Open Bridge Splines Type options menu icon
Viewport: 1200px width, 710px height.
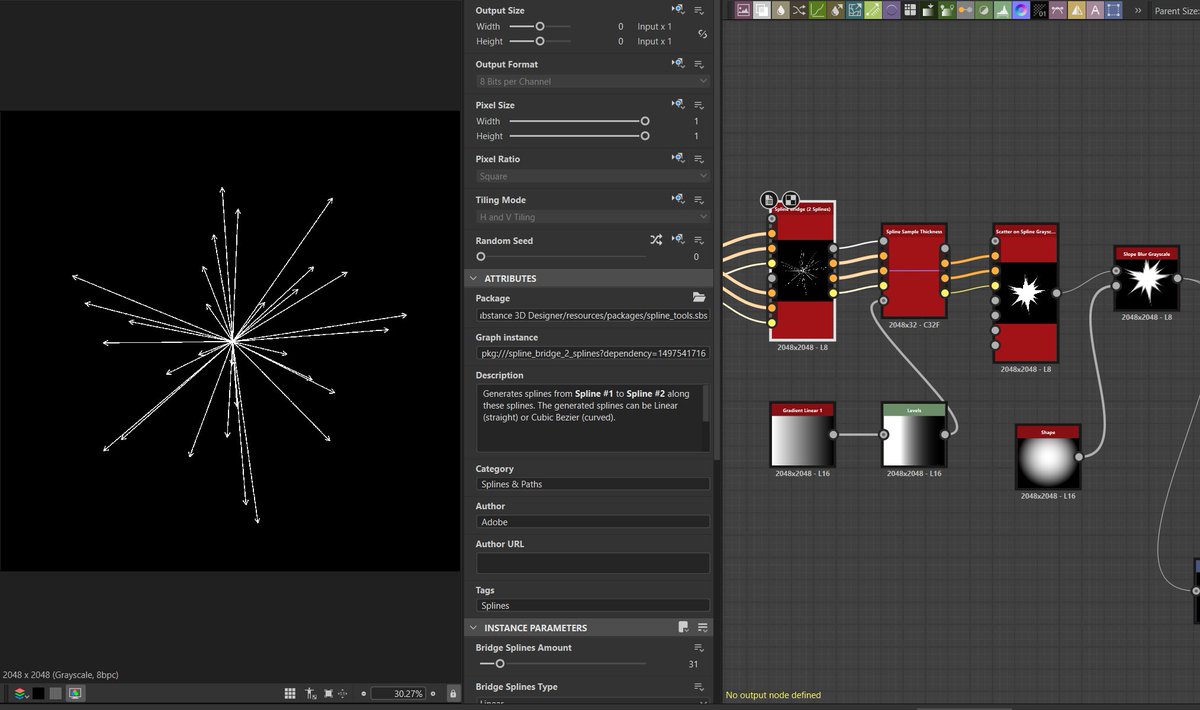(x=700, y=687)
